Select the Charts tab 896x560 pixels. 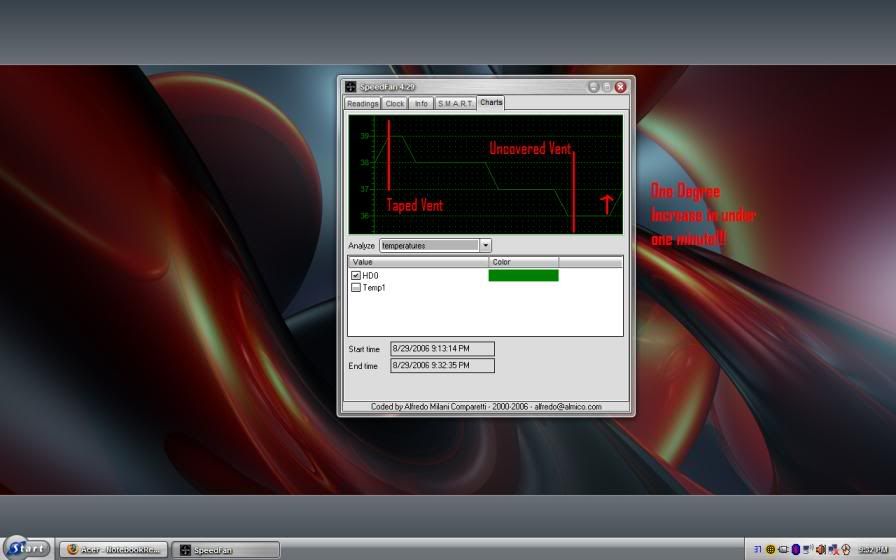pos(491,102)
